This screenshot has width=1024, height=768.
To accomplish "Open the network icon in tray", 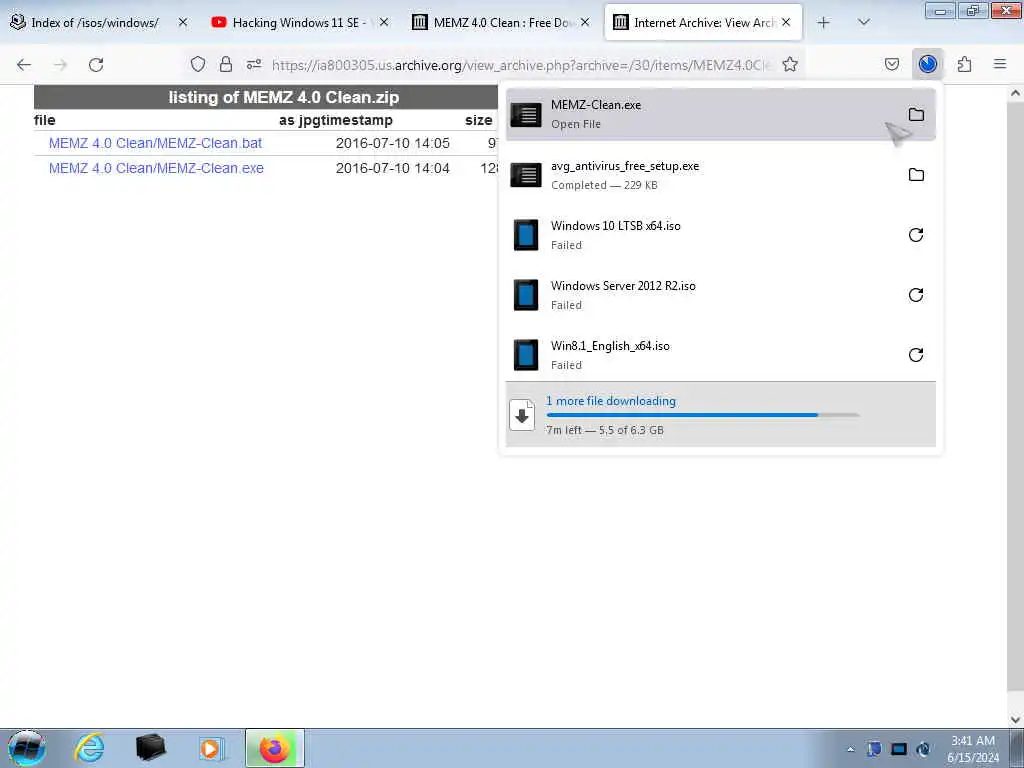I will pos(899,749).
